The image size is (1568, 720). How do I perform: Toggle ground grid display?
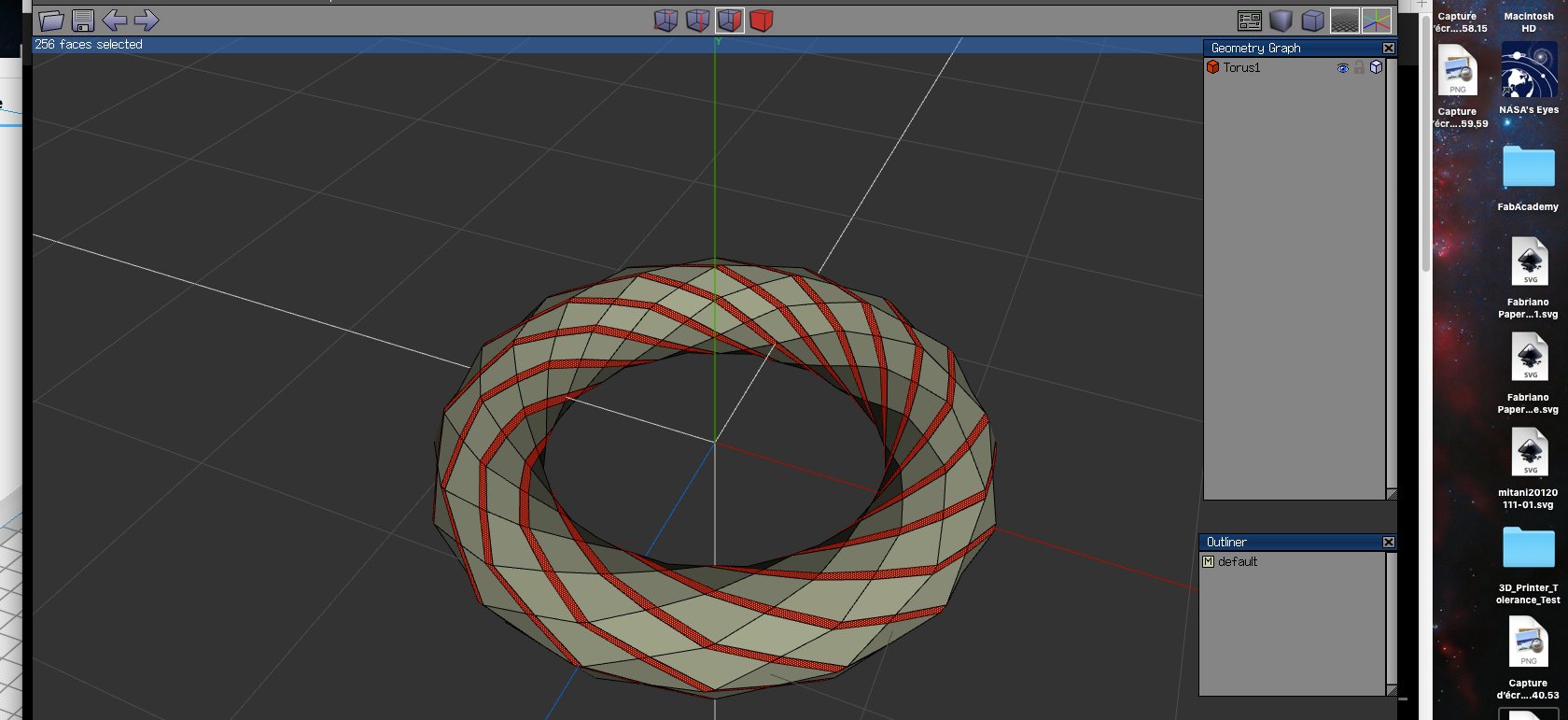click(1345, 21)
